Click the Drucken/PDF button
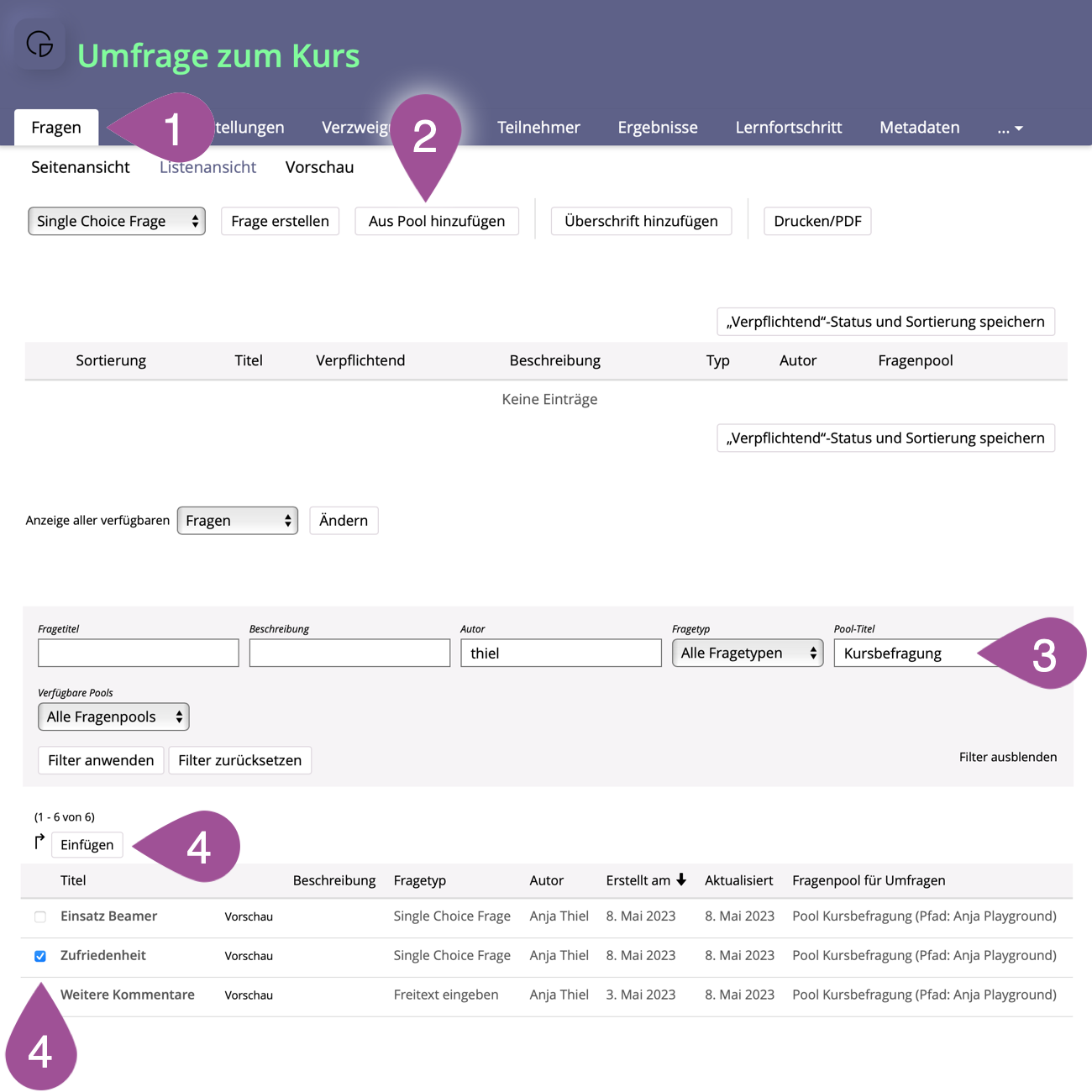The height and width of the screenshot is (1092, 1092). pos(817,221)
